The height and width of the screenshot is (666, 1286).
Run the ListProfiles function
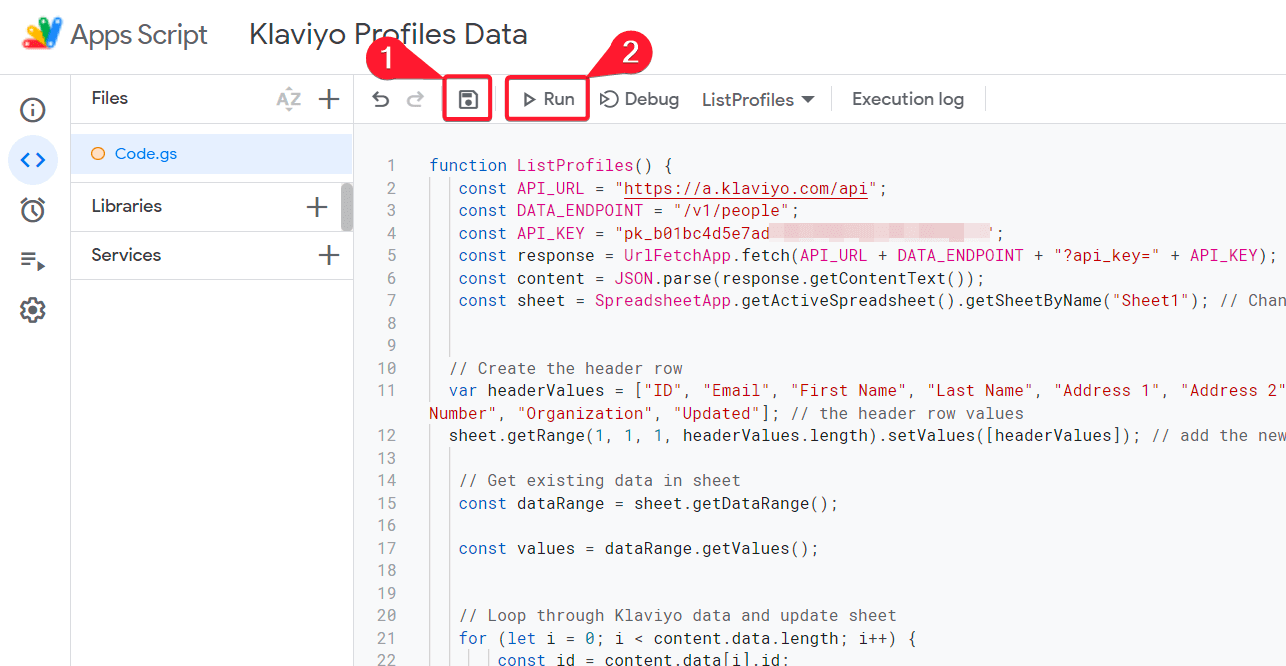point(548,99)
